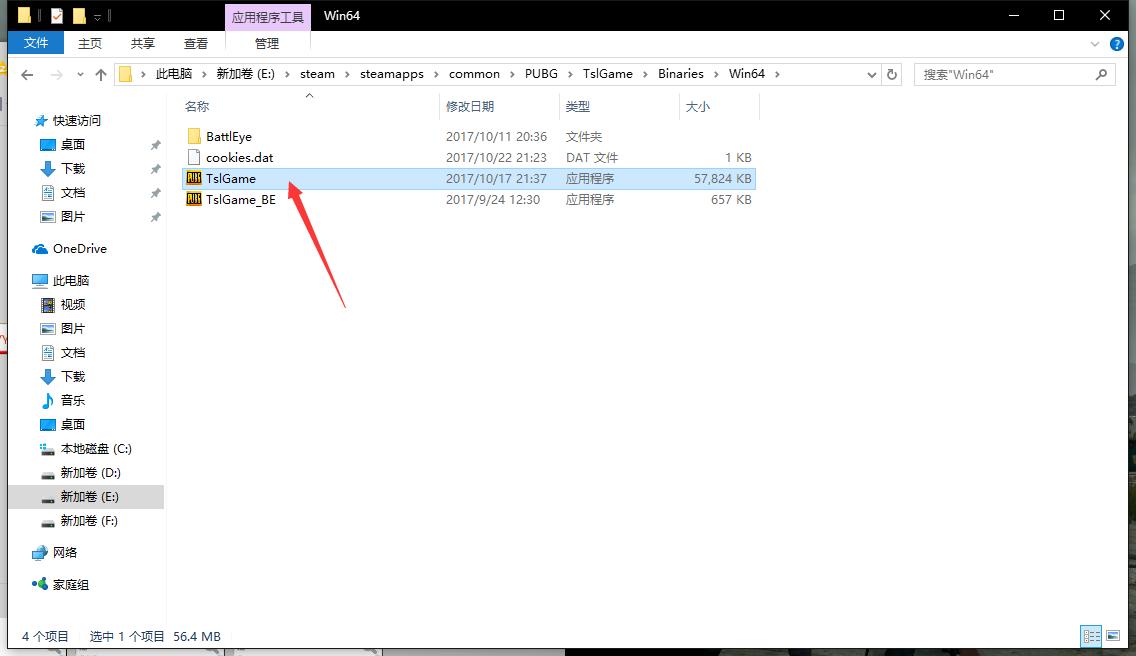This screenshot has height=656, width=1136.
Task: Switch to the 查看 ribbon tab
Action: pyautogui.click(x=196, y=43)
